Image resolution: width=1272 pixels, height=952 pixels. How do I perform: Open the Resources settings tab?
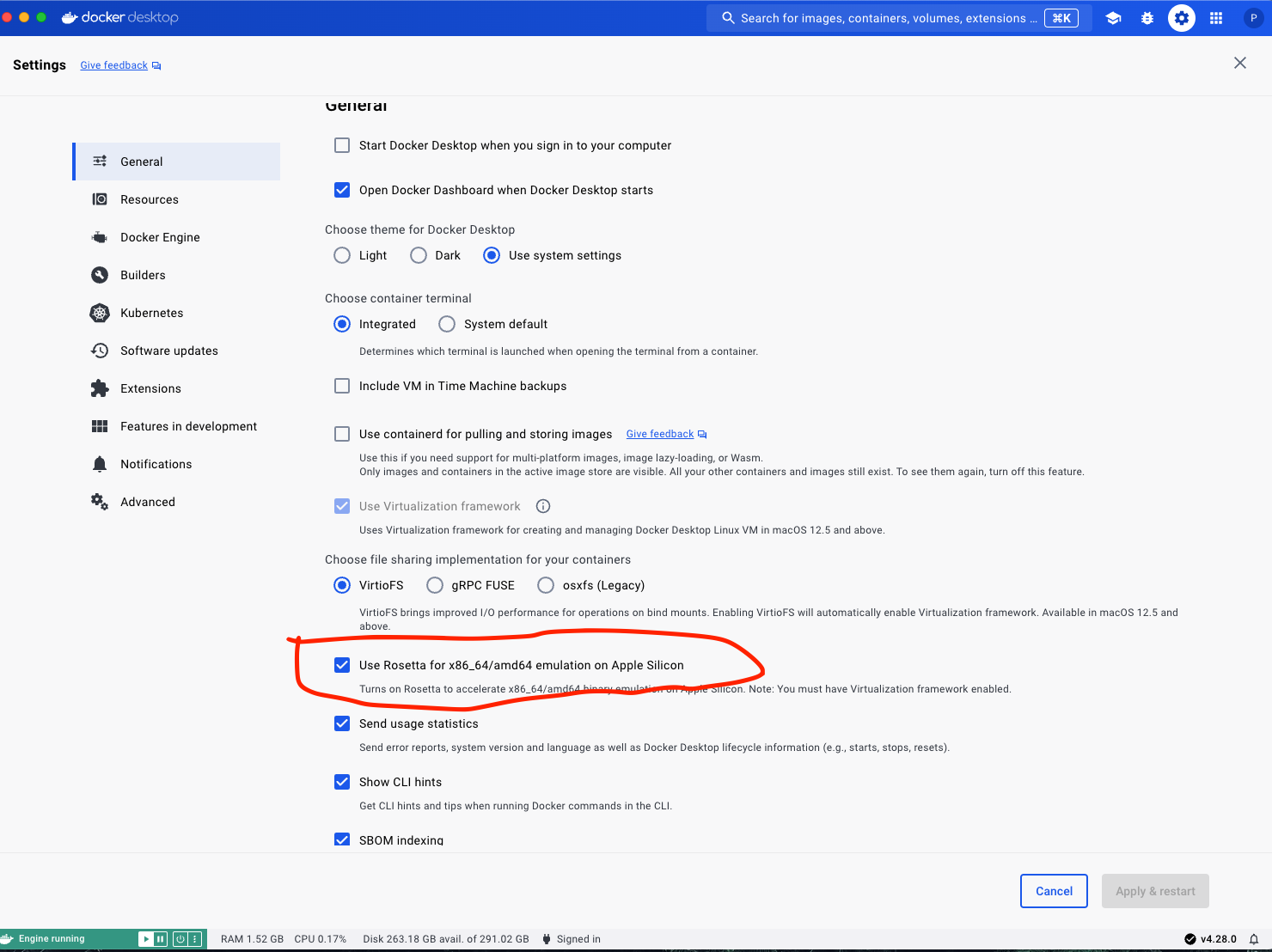pyautogui.click(x=176, y=199)
